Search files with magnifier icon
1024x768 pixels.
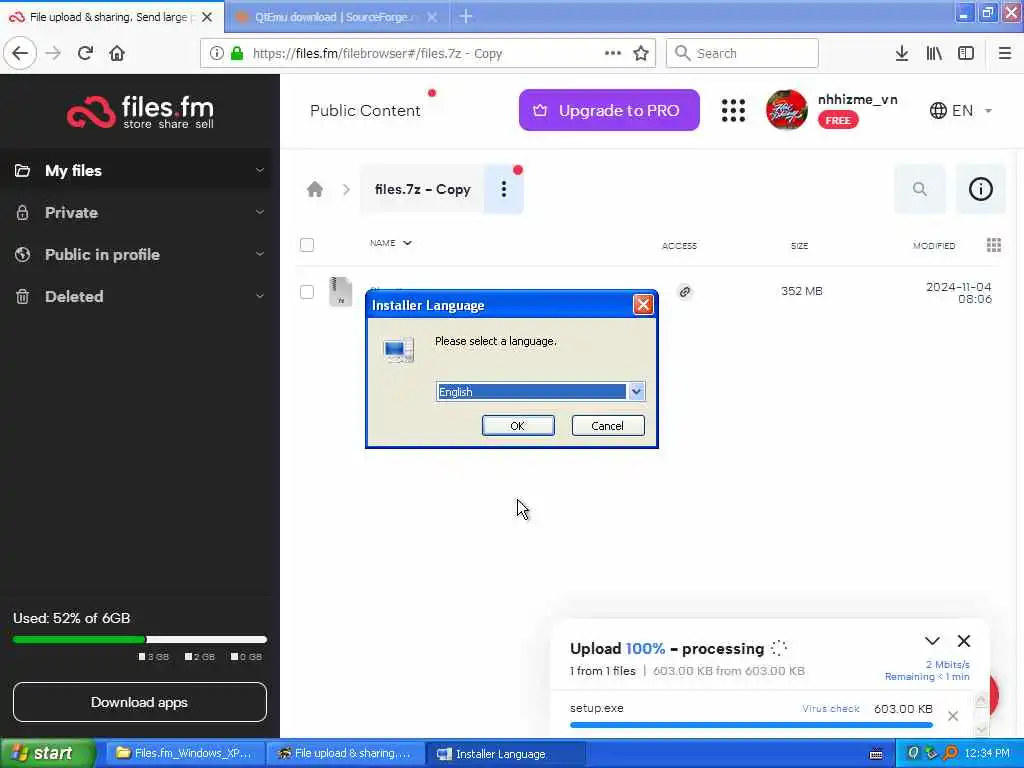point(920,189)
